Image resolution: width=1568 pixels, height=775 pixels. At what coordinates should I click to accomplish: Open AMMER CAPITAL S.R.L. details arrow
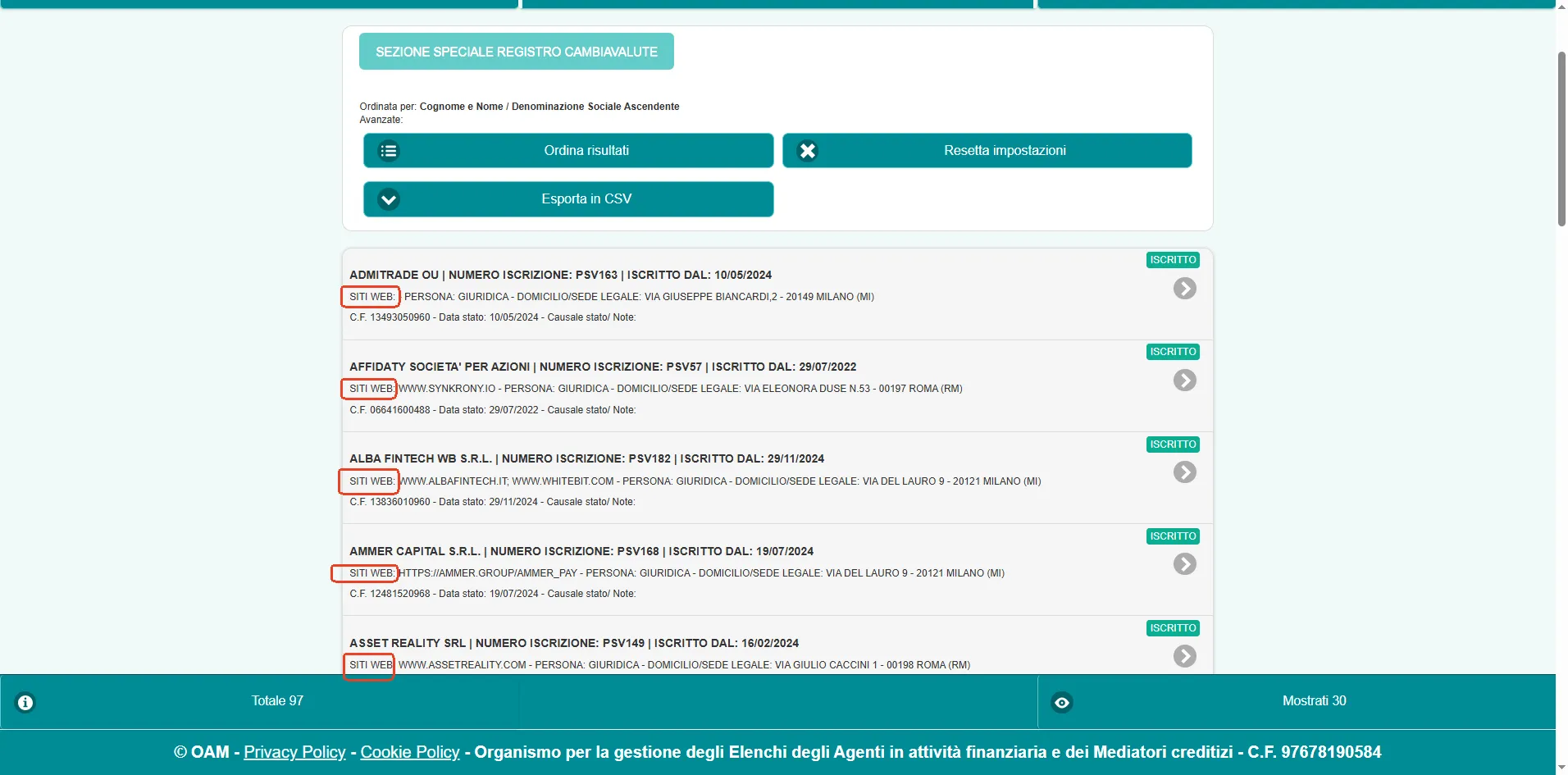point(1184,564)
